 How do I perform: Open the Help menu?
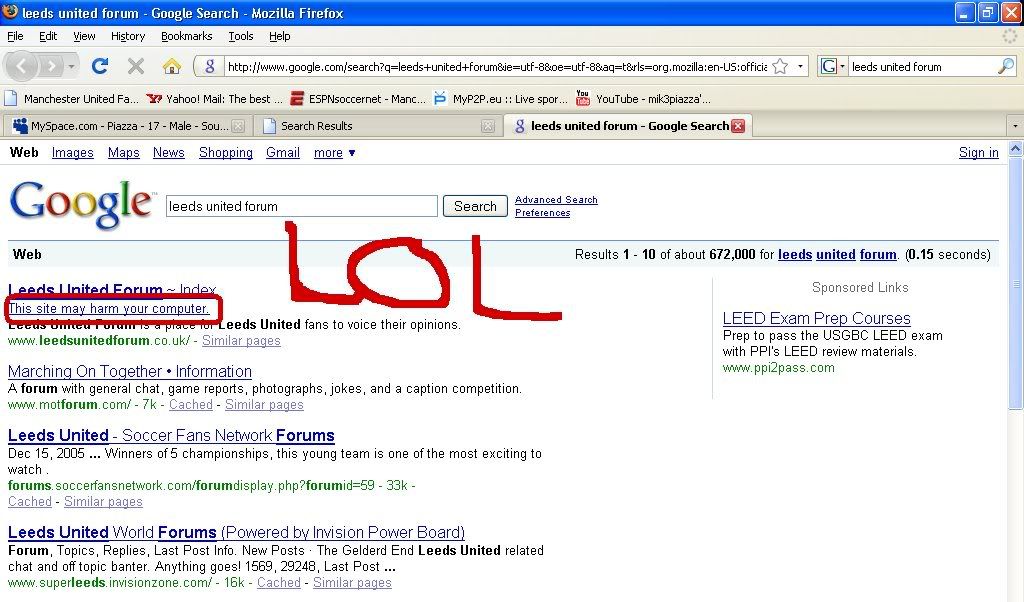coord(280,36)
